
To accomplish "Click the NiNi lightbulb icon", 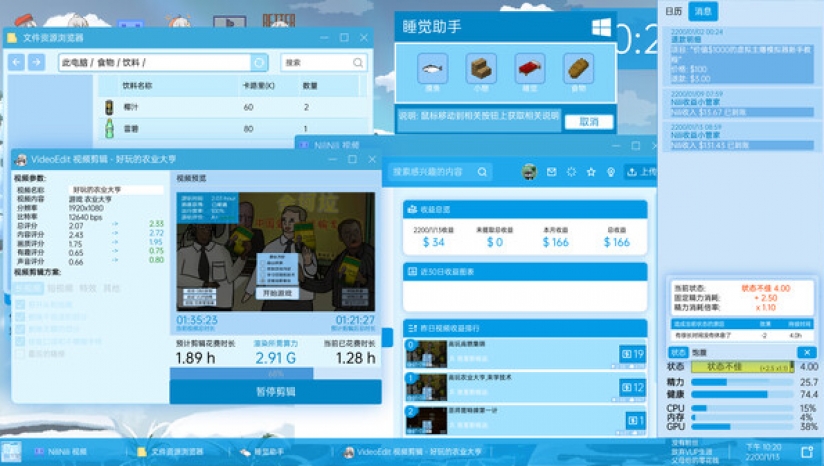I will (611, 172).
